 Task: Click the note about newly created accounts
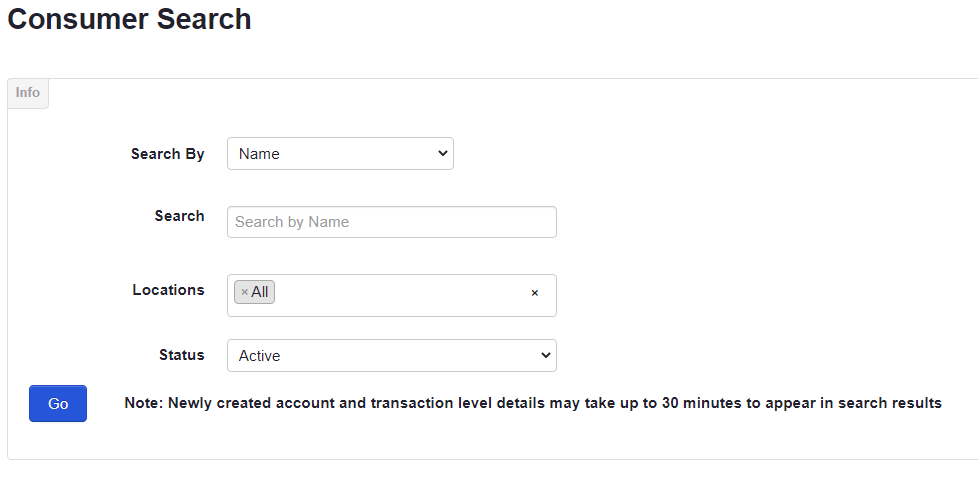coord(532,403)
